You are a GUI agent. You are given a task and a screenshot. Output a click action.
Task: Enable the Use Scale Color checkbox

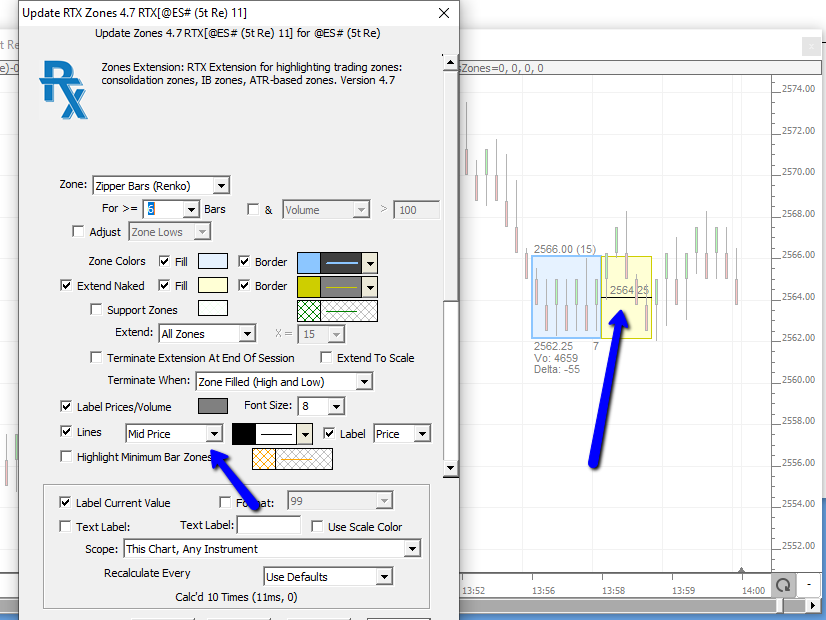pos(317,526)
